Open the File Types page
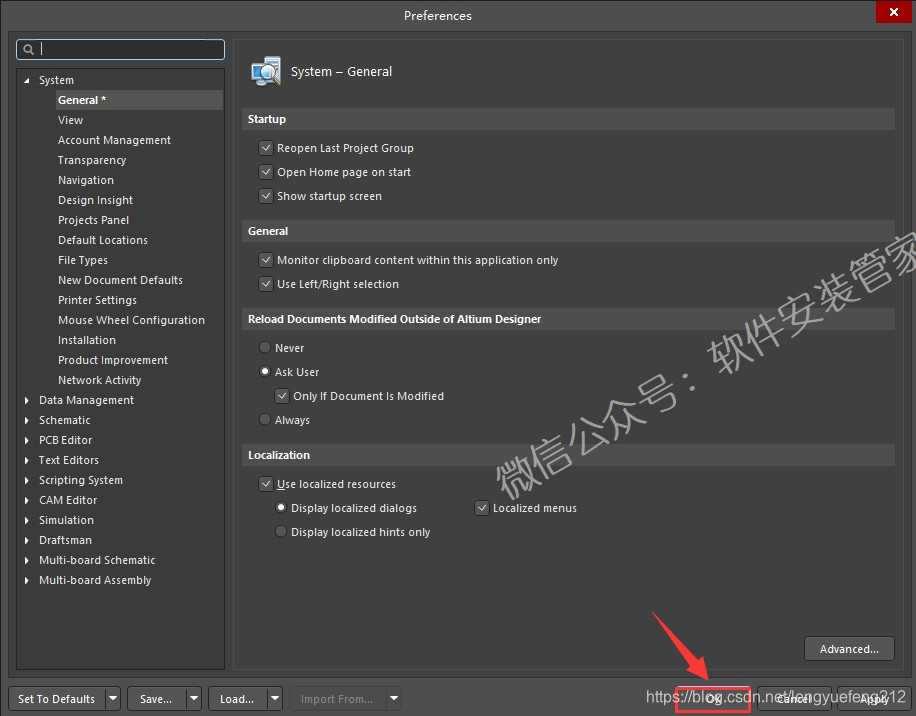Image resolution: width=916 pixels, height=716 pixels. click(82, 260)
